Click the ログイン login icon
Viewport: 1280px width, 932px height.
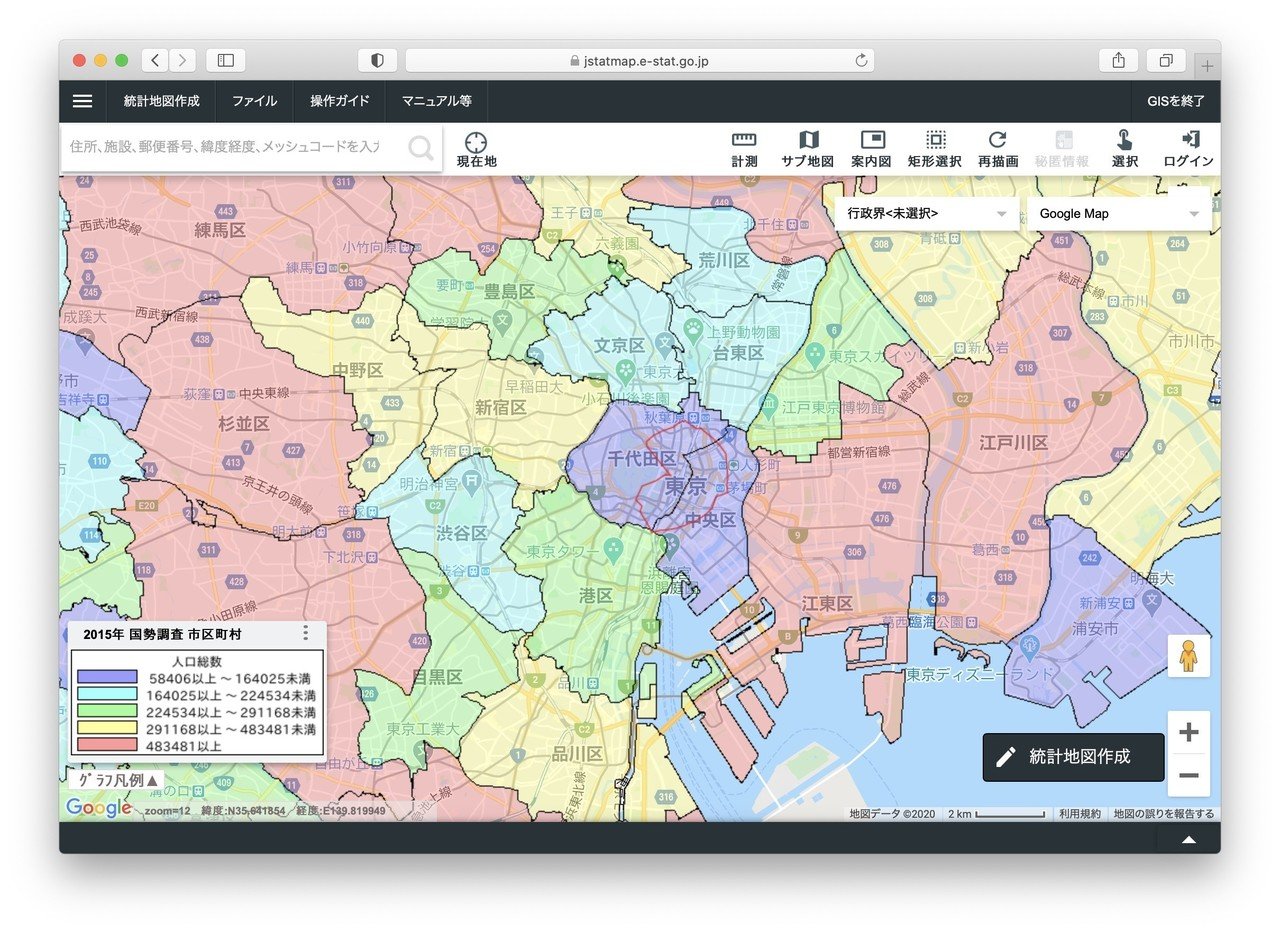tap(1189, 149)
